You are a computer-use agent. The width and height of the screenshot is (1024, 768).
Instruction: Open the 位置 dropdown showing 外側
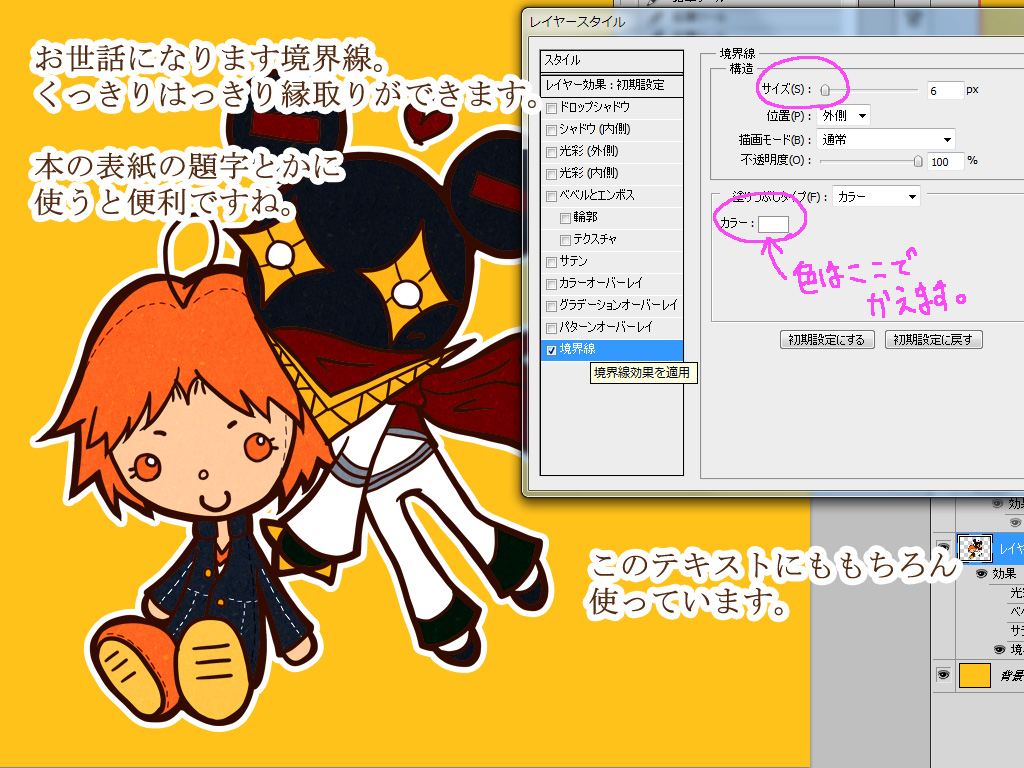(844, 115)
